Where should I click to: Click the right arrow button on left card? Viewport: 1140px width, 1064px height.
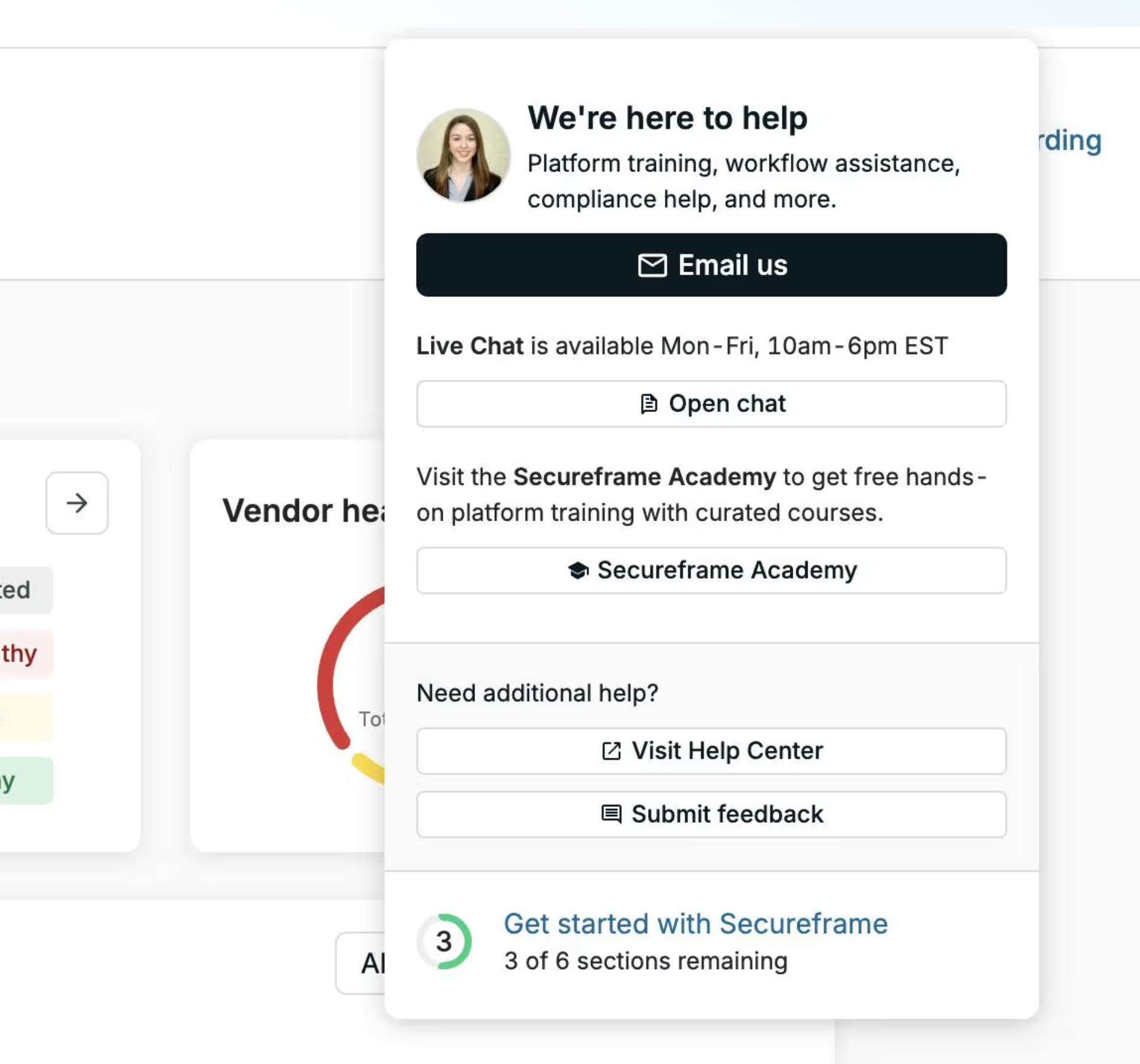(x=77, y=503)
